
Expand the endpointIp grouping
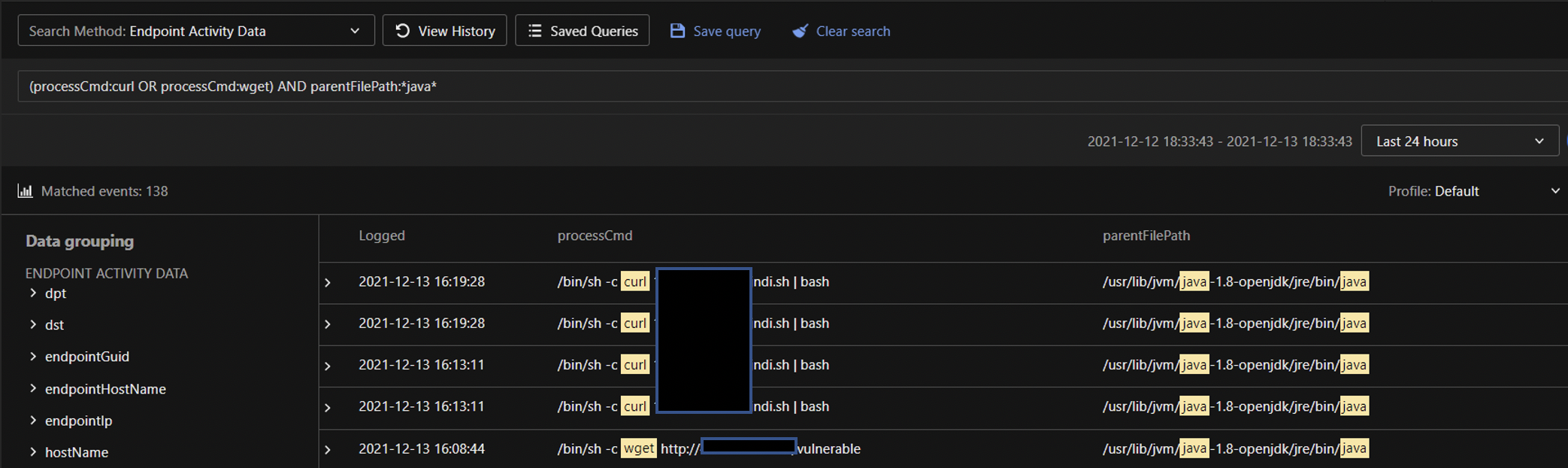pyautogui.click(x=33, y=421)
